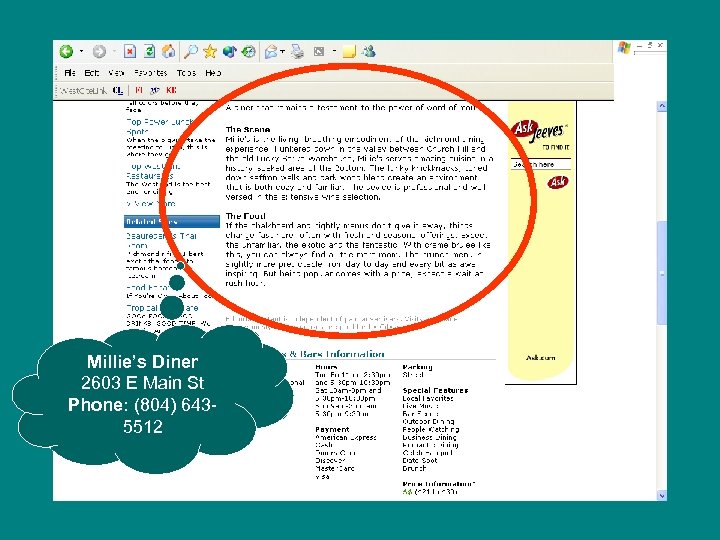Go to the Home page icon
Screen dimensions: 720x540
tap(168, 51)
